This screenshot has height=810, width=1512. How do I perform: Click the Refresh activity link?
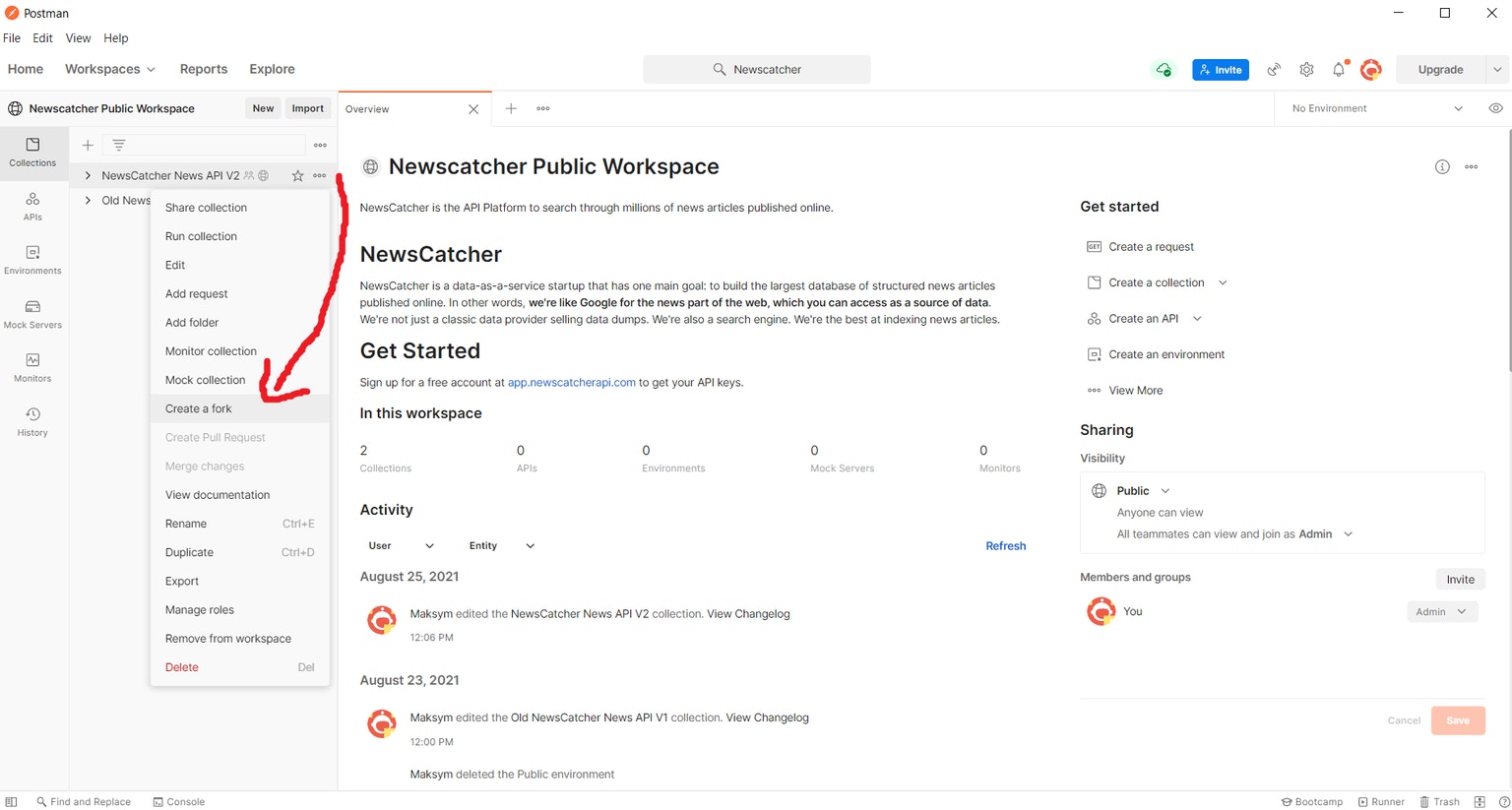(x=1005, y=545)
